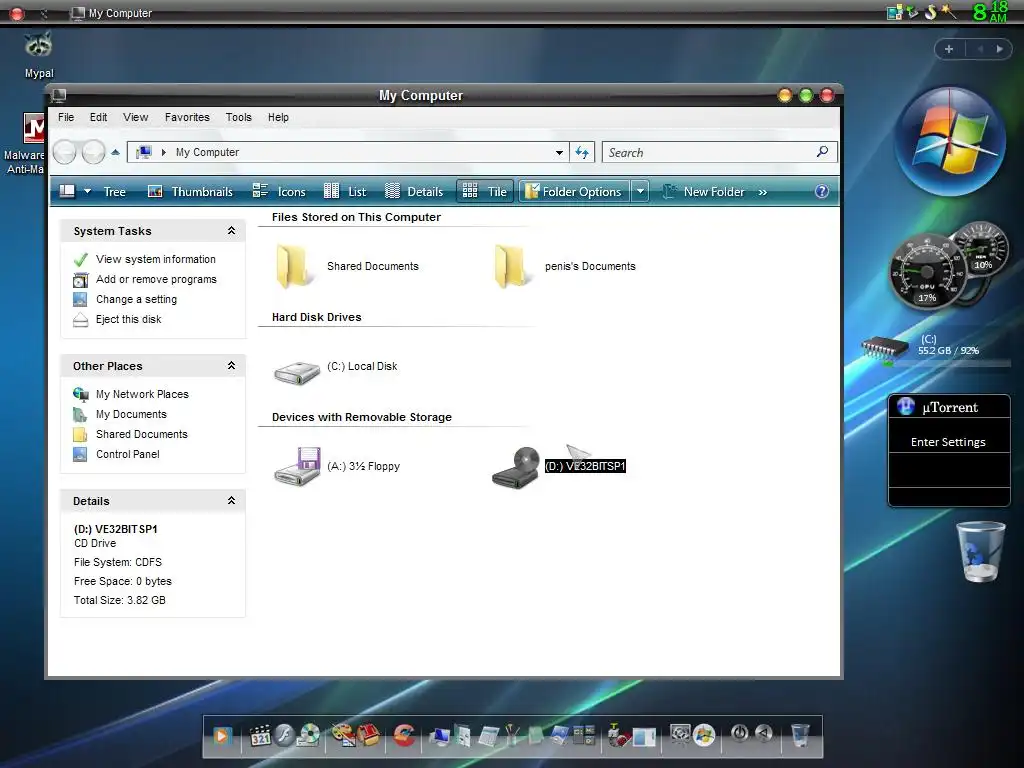
Task: Switch to List view
Action: (345, 191)
